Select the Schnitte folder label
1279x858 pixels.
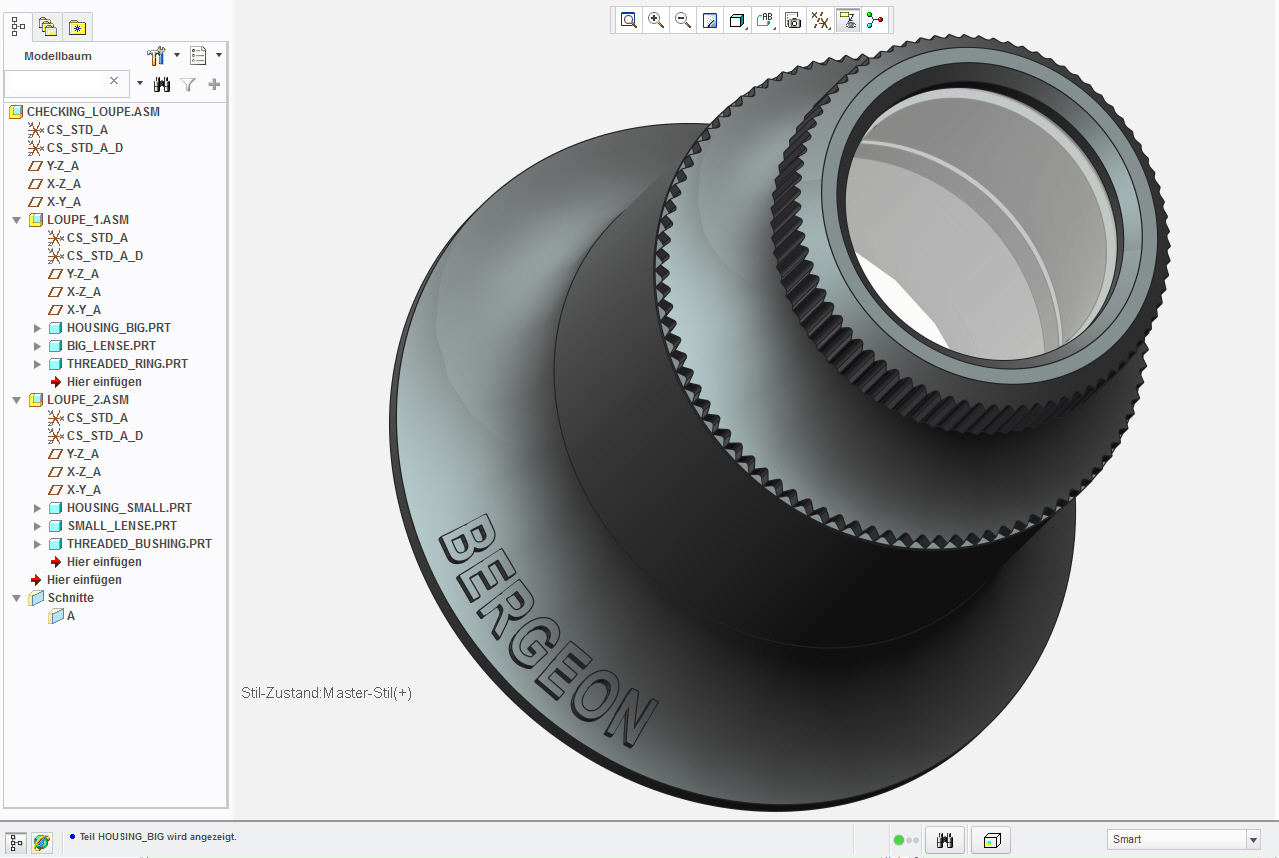coord(71,598)
